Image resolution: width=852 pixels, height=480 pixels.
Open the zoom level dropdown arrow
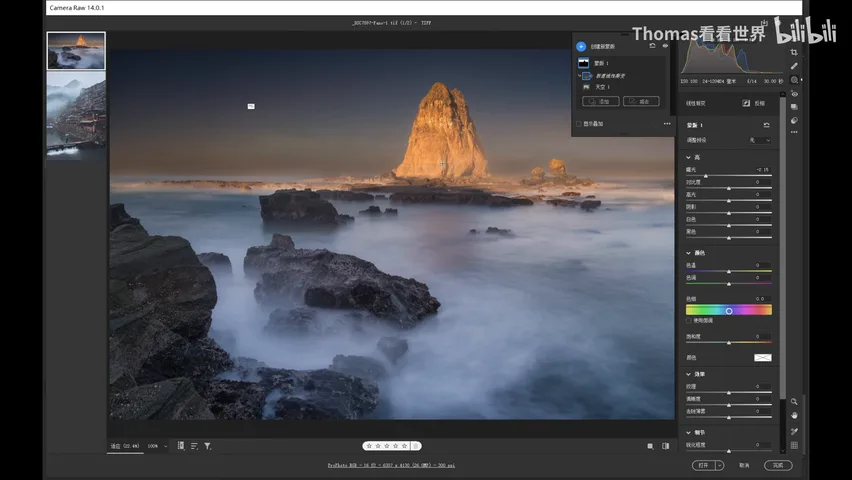click(x=166, y=446)
